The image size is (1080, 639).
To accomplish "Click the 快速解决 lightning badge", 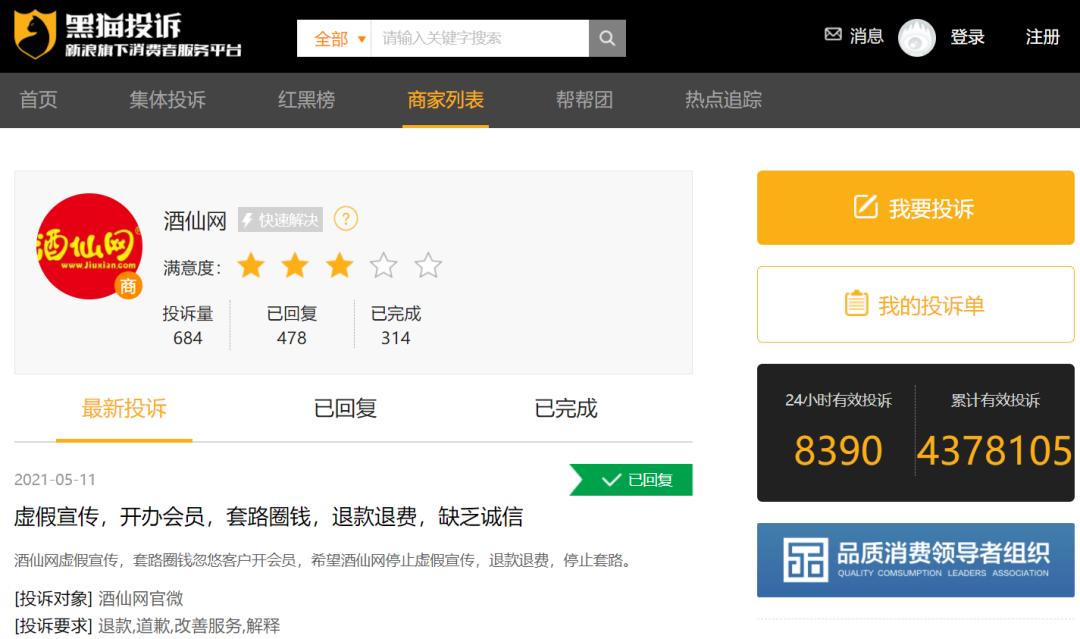I will (x=280, y=220).
